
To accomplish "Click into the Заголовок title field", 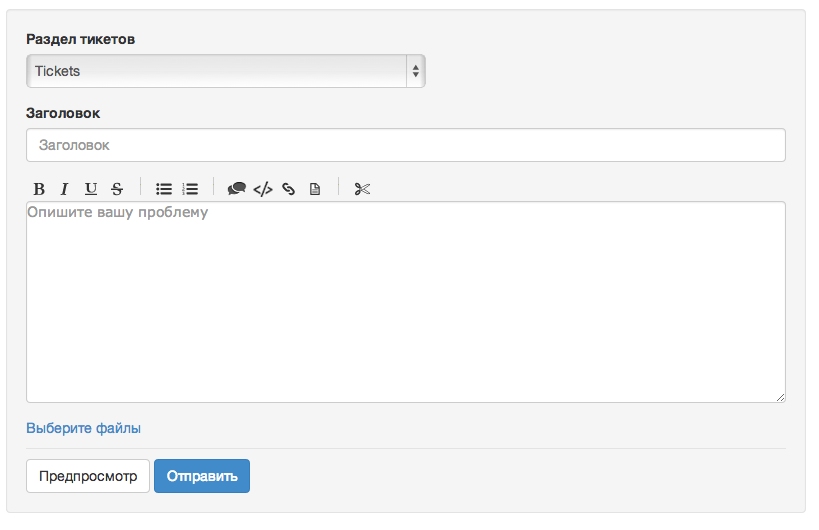I will click(x=405, y=145).
